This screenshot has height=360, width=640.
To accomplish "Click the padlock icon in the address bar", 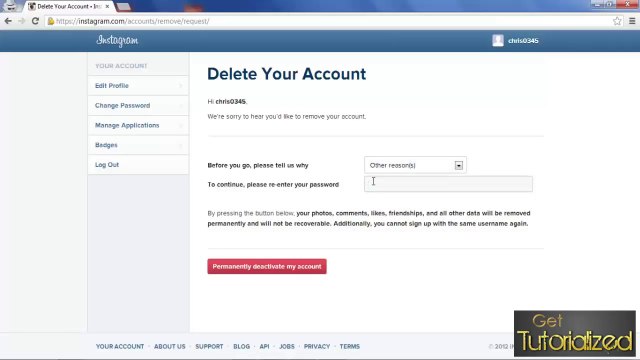I will (51, 21).
